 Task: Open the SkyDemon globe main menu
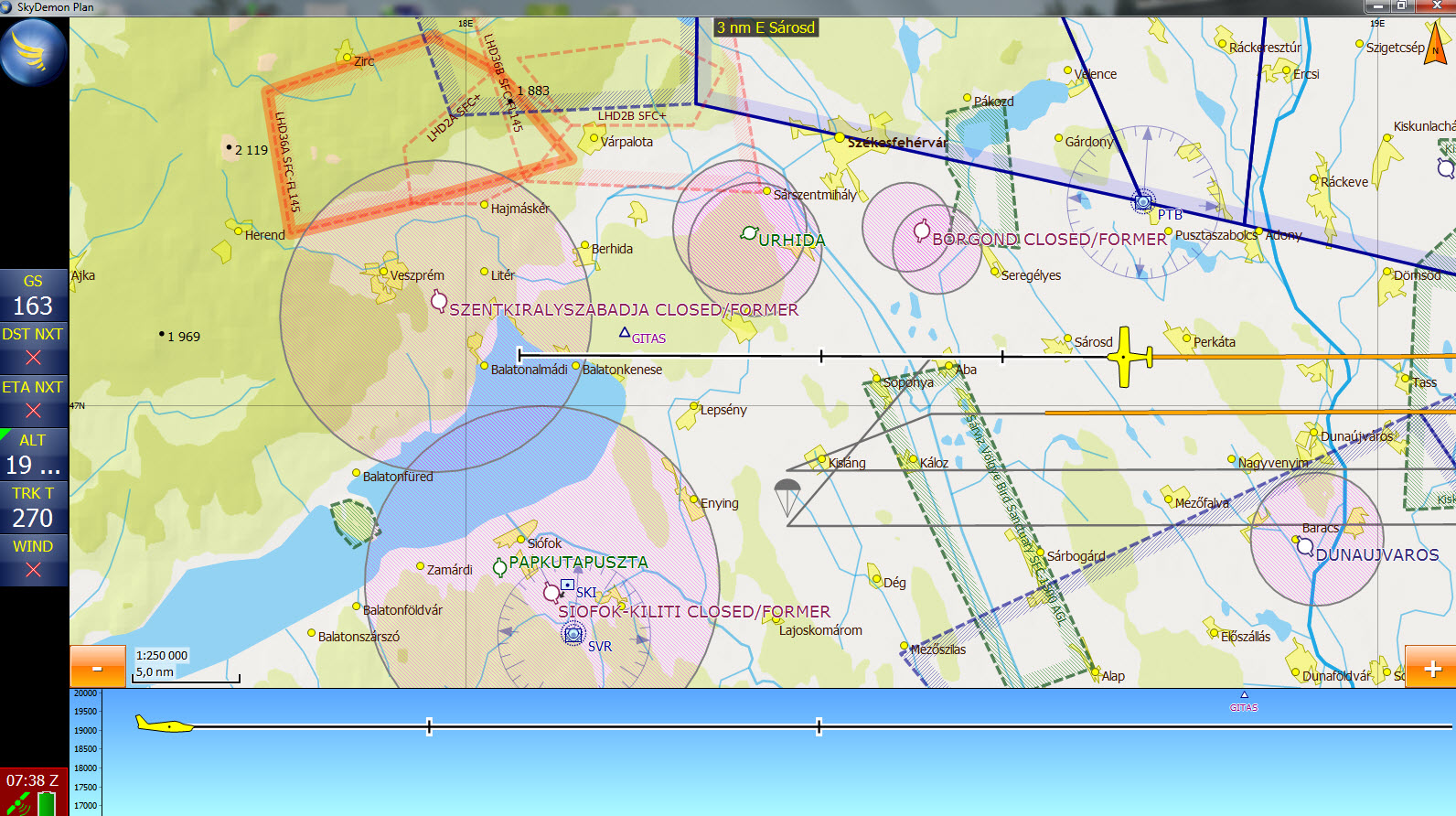[34, 52]
